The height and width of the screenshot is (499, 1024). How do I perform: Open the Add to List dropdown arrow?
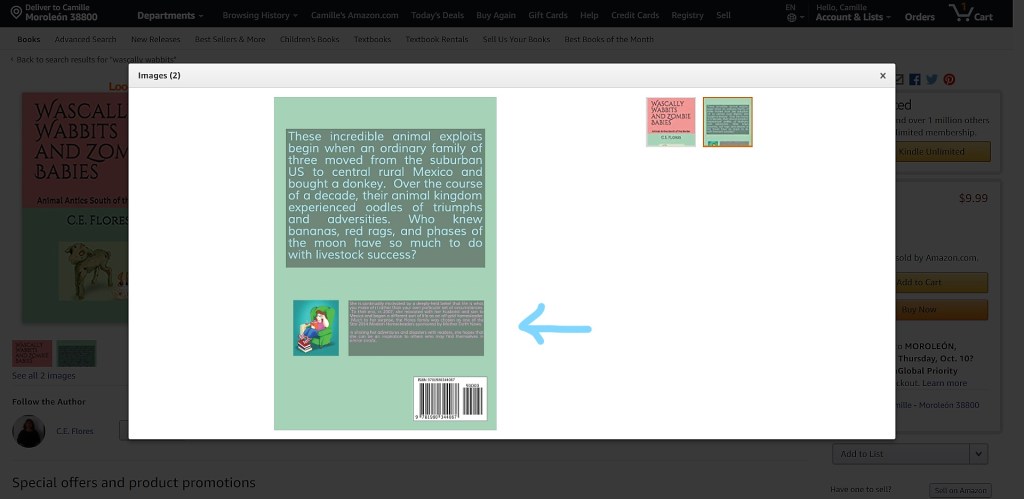pyautogui.click(x=979, y=454)
